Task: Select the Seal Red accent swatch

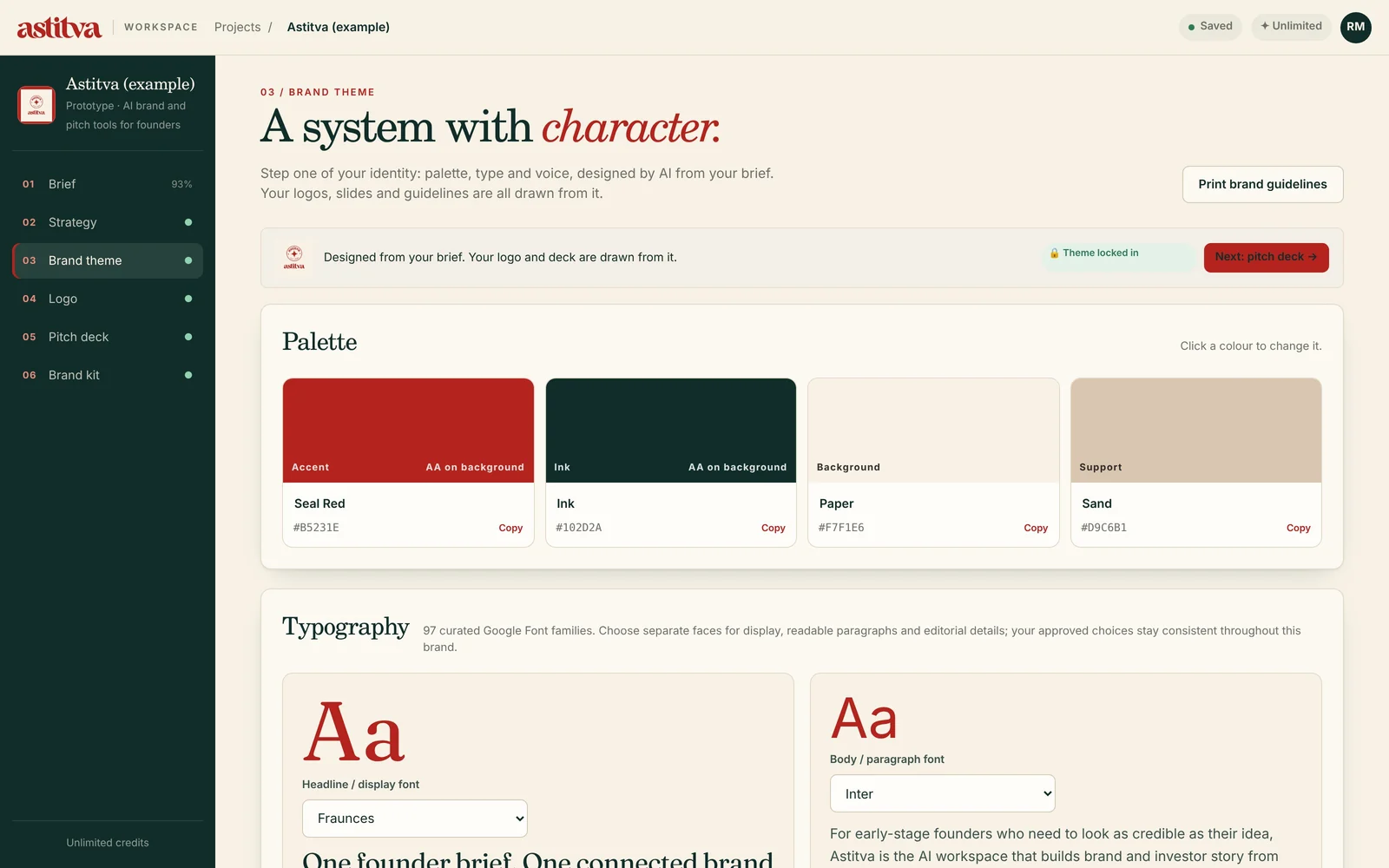Action: tap(408, 430)
